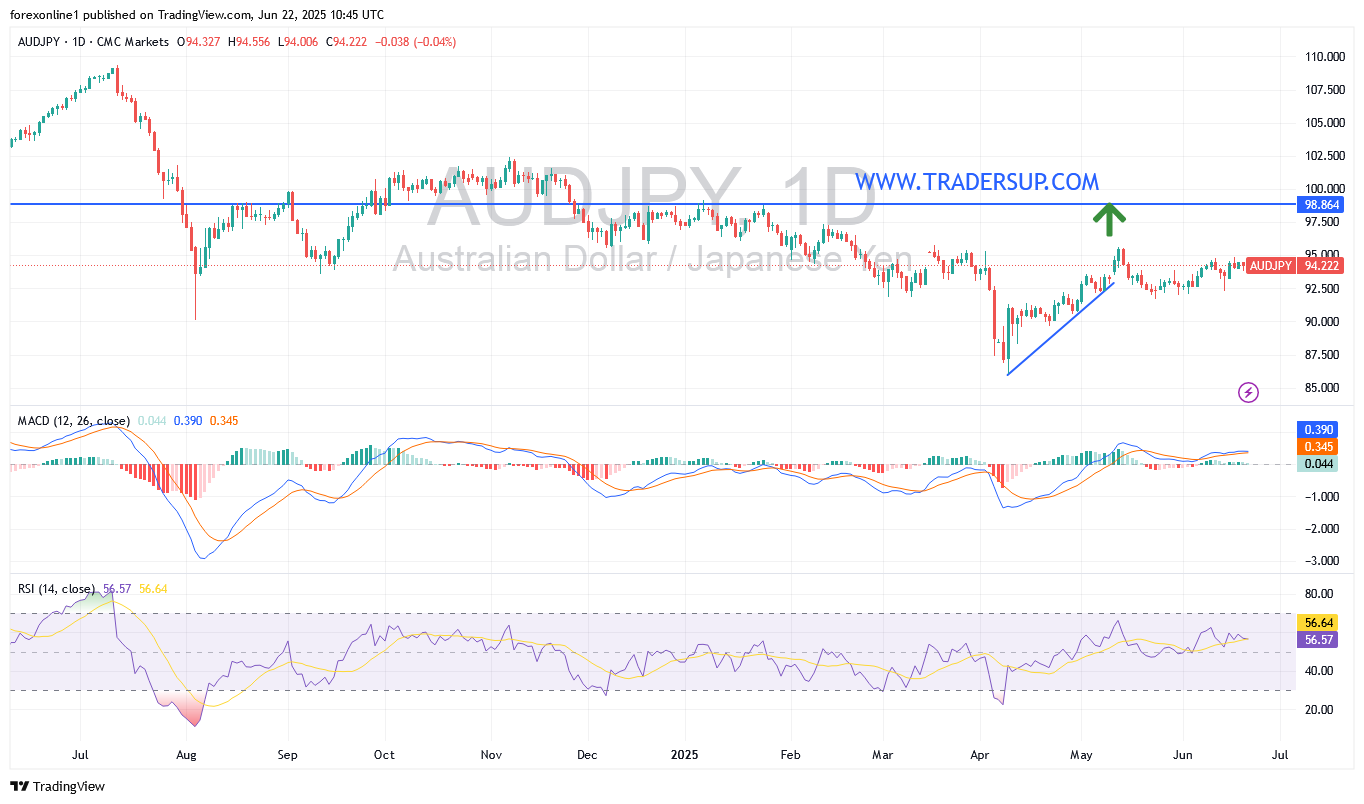
Task: Click the 107.500 price axis label
Action: (x=1324, y=90)
